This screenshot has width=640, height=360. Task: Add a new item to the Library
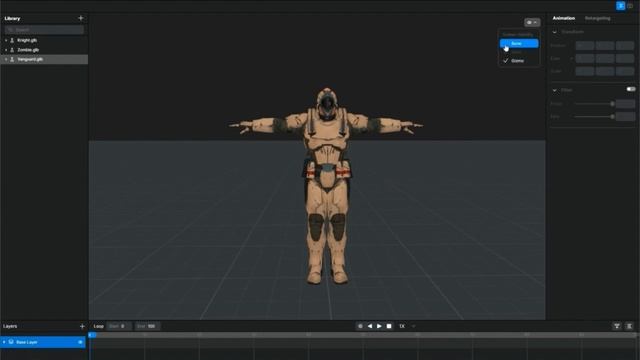pos(80,18)
